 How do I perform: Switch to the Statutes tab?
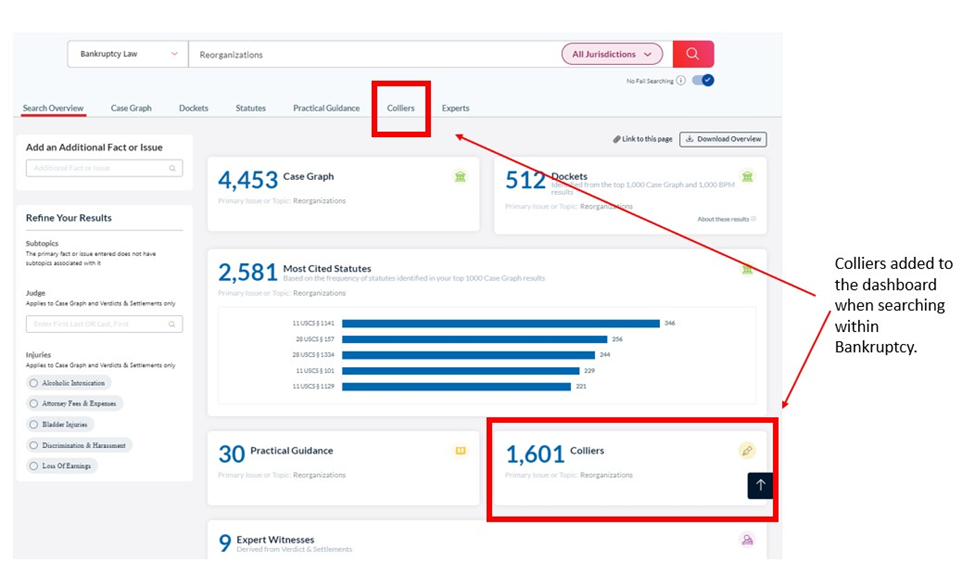pyautogui.click(x=251, y=108)
